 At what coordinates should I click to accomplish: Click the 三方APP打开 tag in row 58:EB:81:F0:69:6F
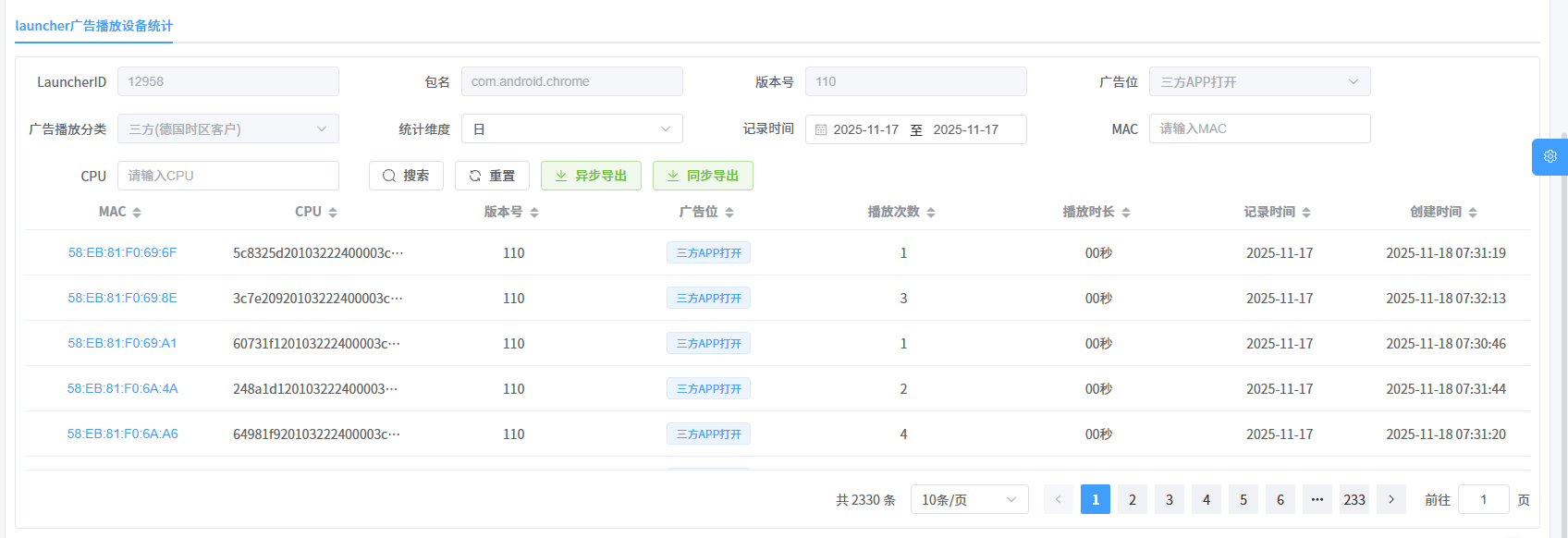[x=708, y=252]
